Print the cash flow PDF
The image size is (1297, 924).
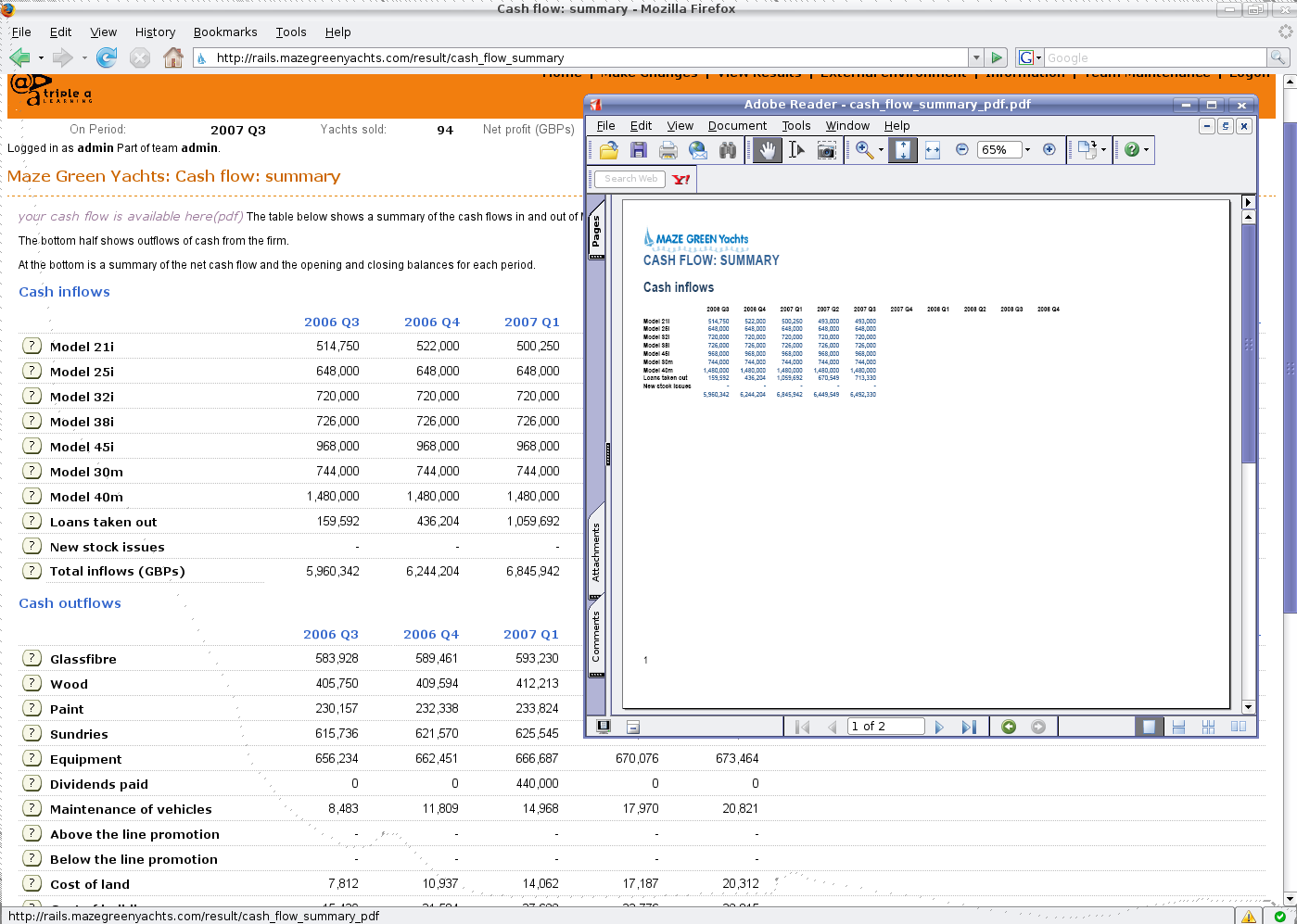(x=668, y=149)
